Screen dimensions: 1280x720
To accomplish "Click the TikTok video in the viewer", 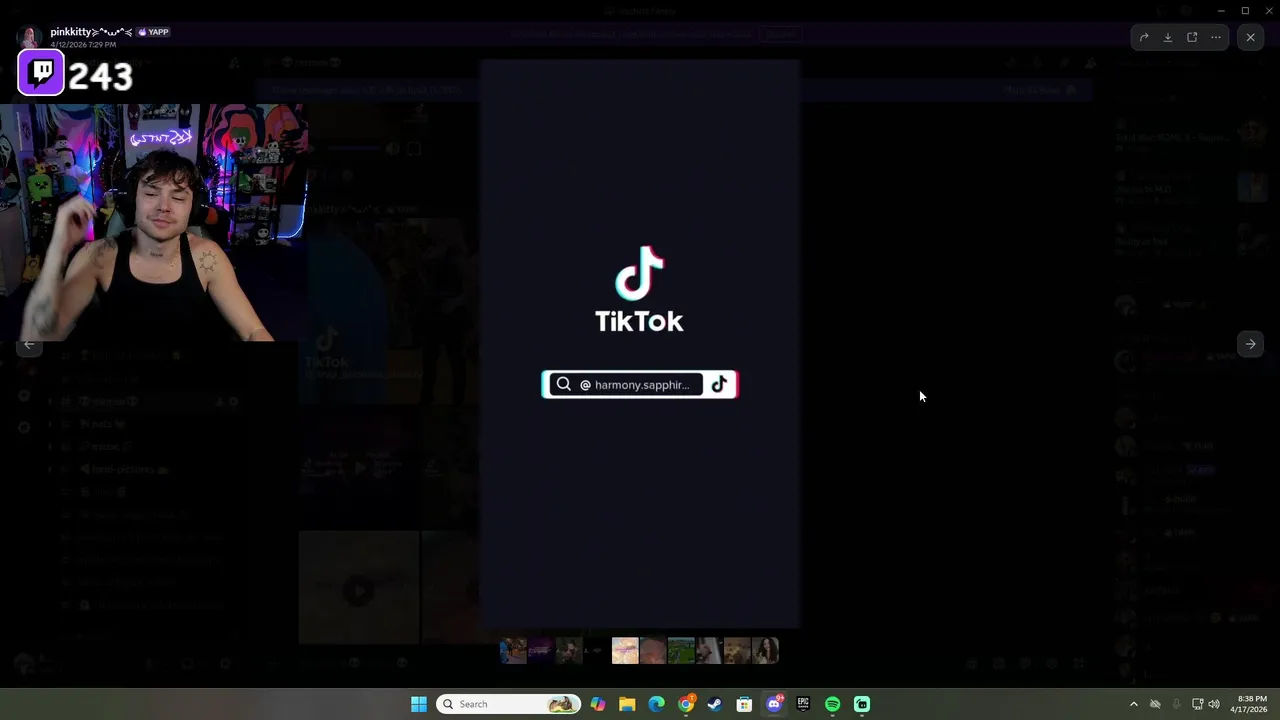I will click(640, 343).
